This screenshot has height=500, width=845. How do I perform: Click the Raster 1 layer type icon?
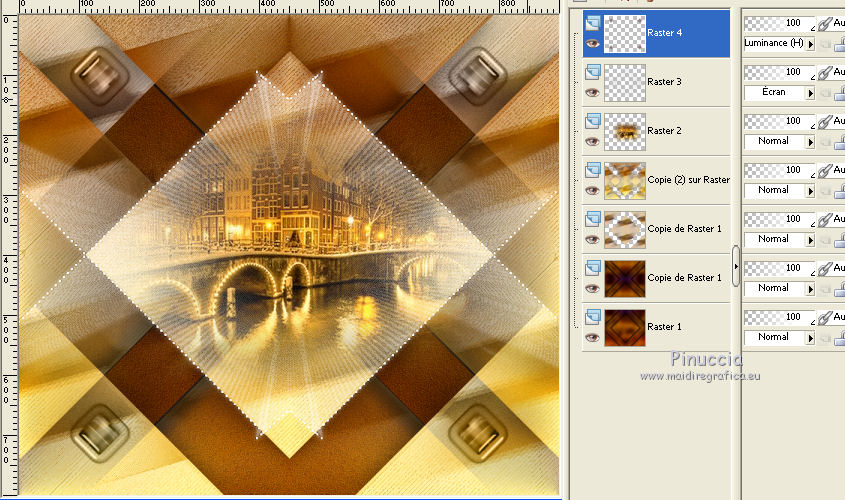[593, 317]
